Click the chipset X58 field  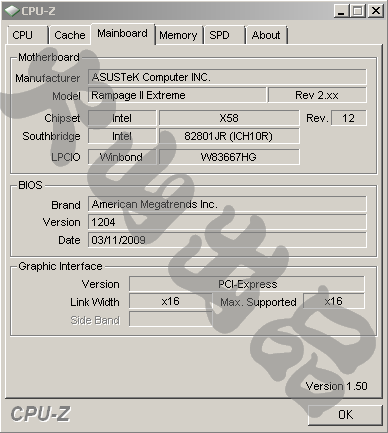pyautogui.click(x=229, y=118)
